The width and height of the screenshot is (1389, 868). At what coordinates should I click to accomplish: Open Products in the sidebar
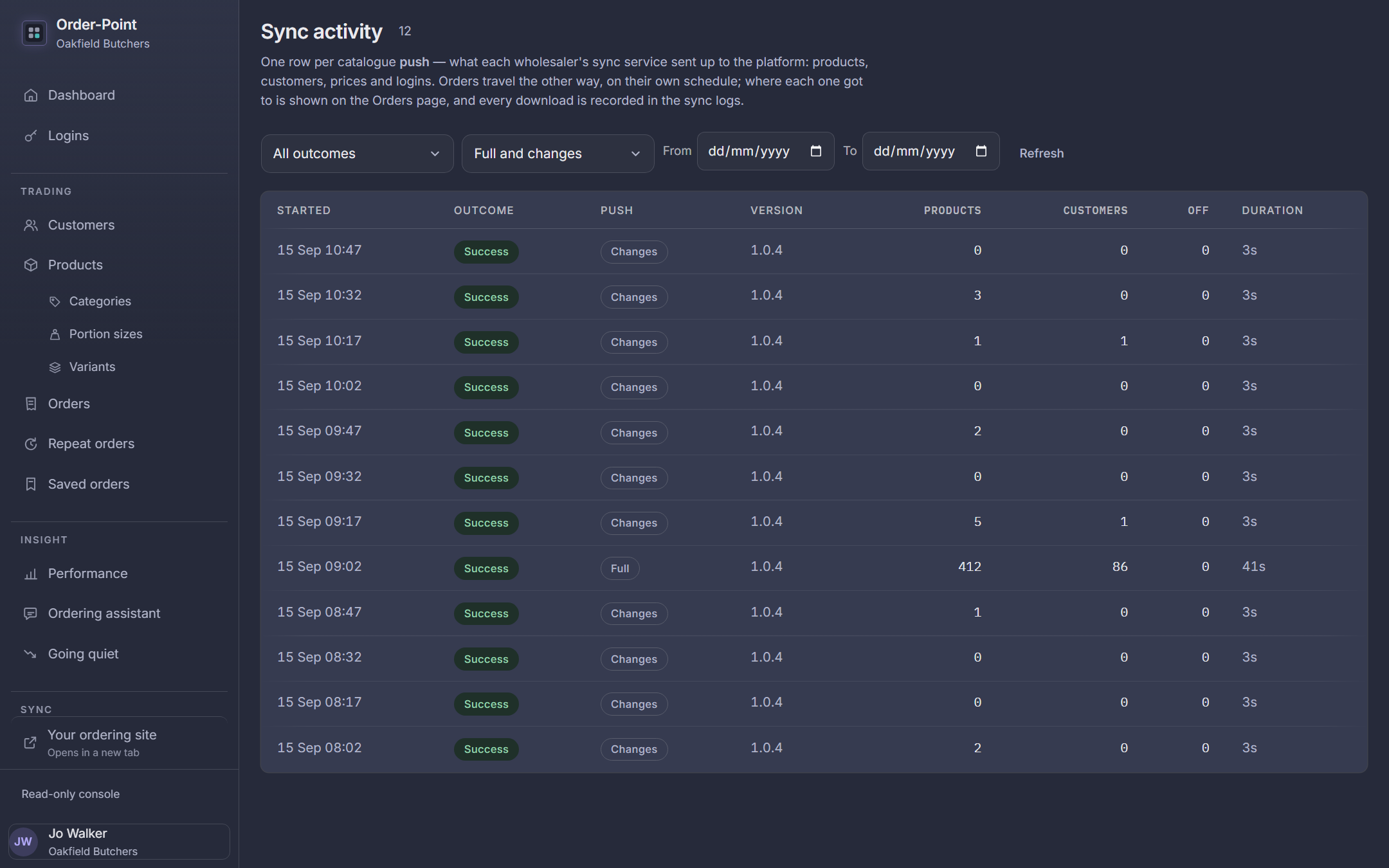tap(120, 265)
